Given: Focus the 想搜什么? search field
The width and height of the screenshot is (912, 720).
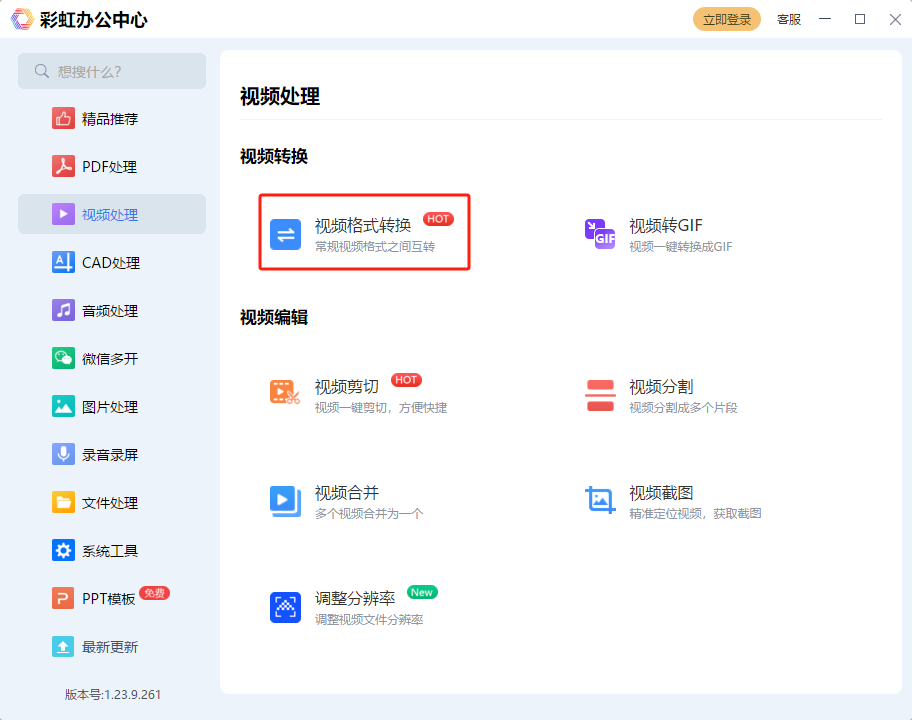Looking at the screenshot, I should (112, 71).
